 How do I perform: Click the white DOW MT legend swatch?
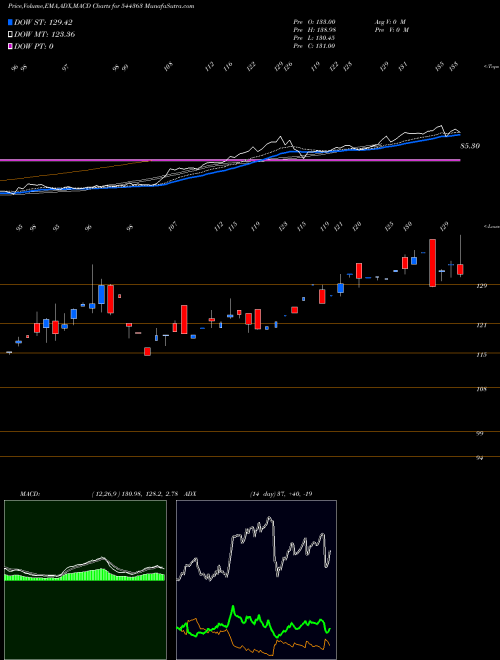point(10,34)
